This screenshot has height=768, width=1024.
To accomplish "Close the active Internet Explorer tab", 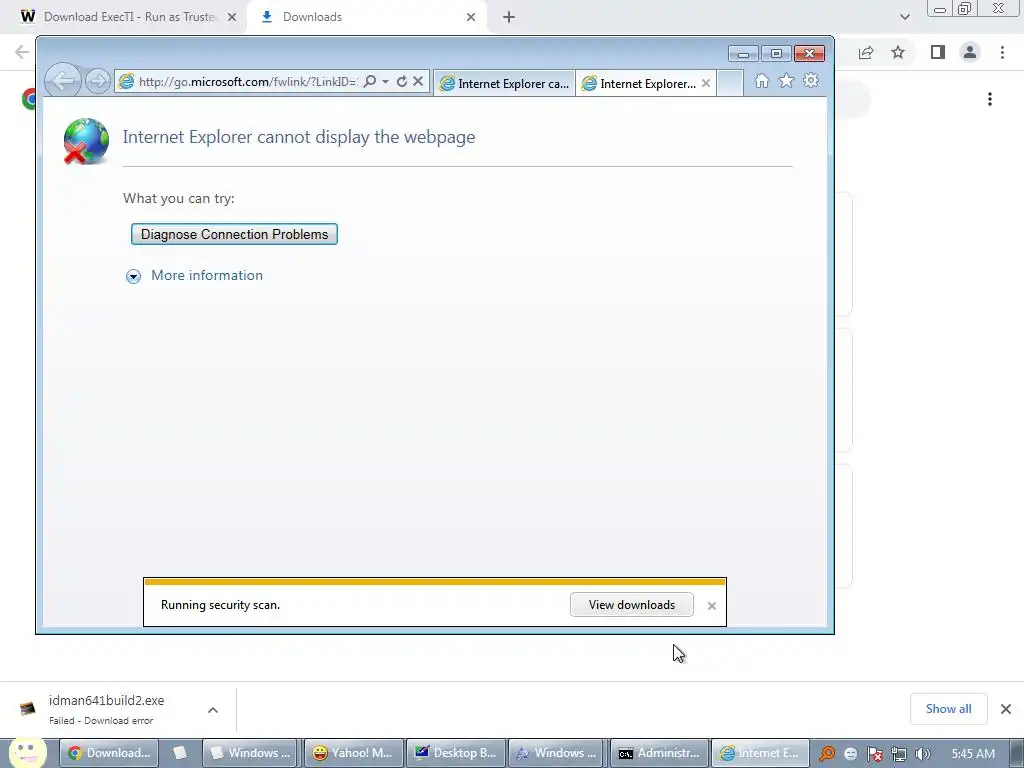I will (x=706, y=84).
